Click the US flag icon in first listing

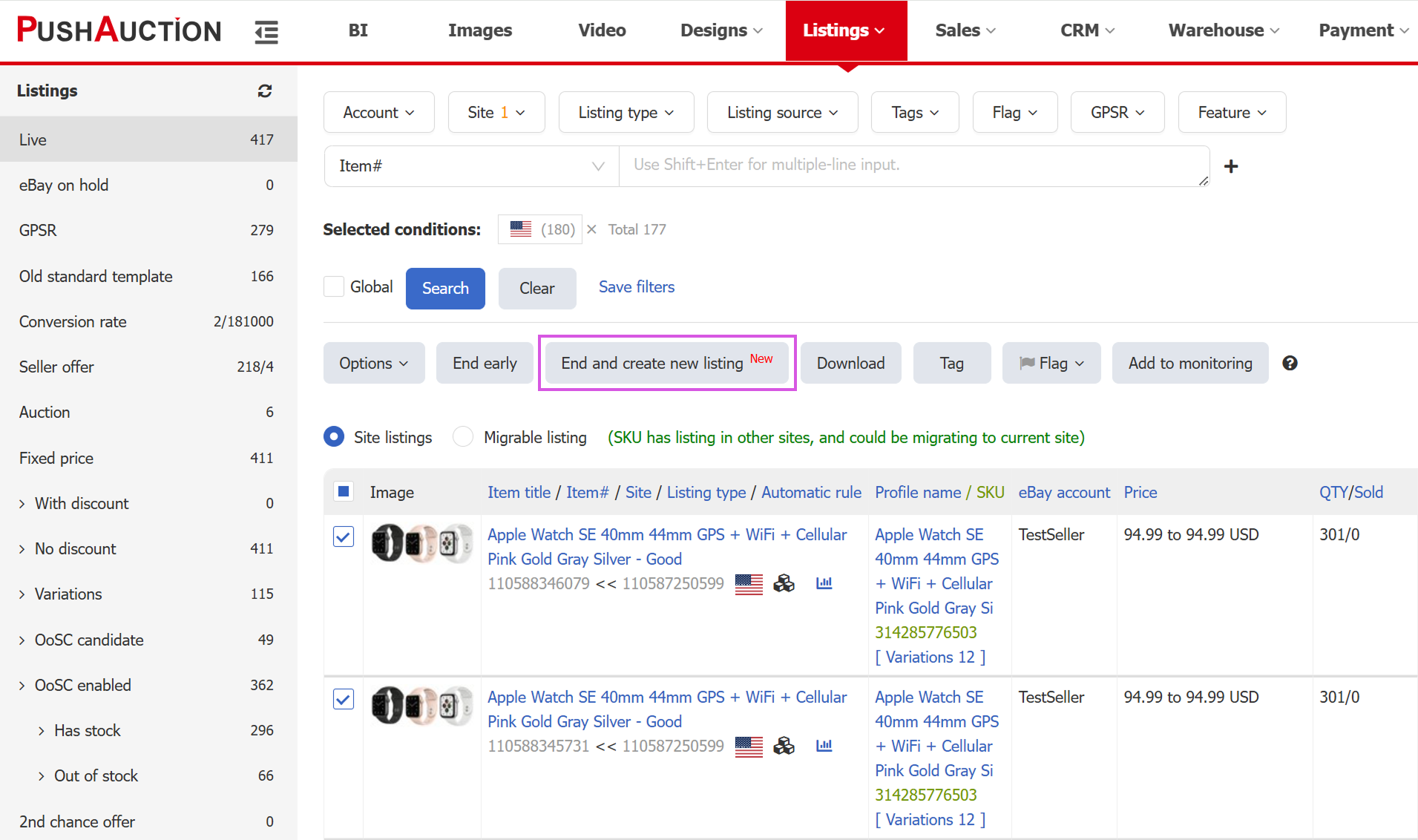pos(749,584)
